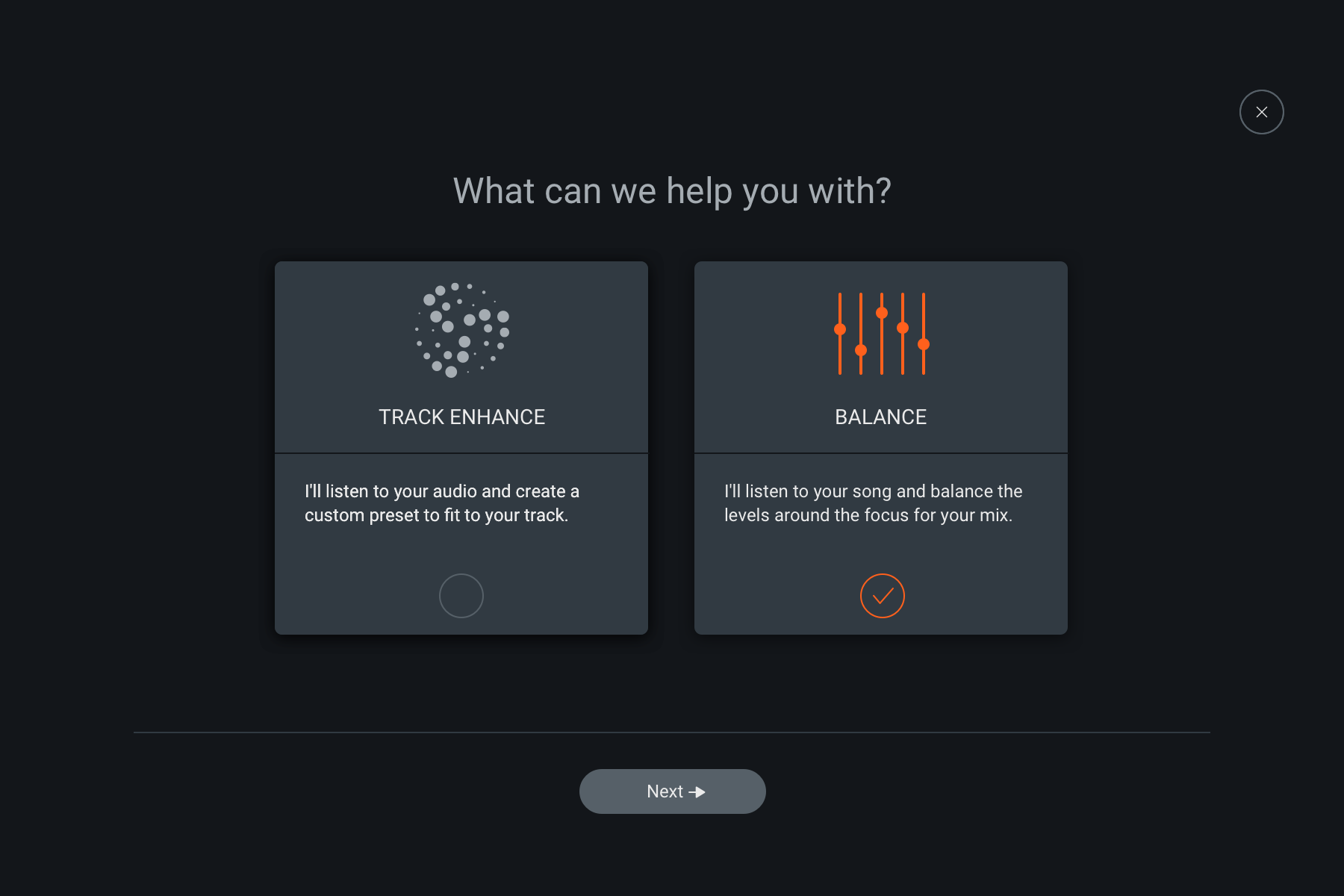
Task: Click the word Next in the bottom button
Action: 665,791
